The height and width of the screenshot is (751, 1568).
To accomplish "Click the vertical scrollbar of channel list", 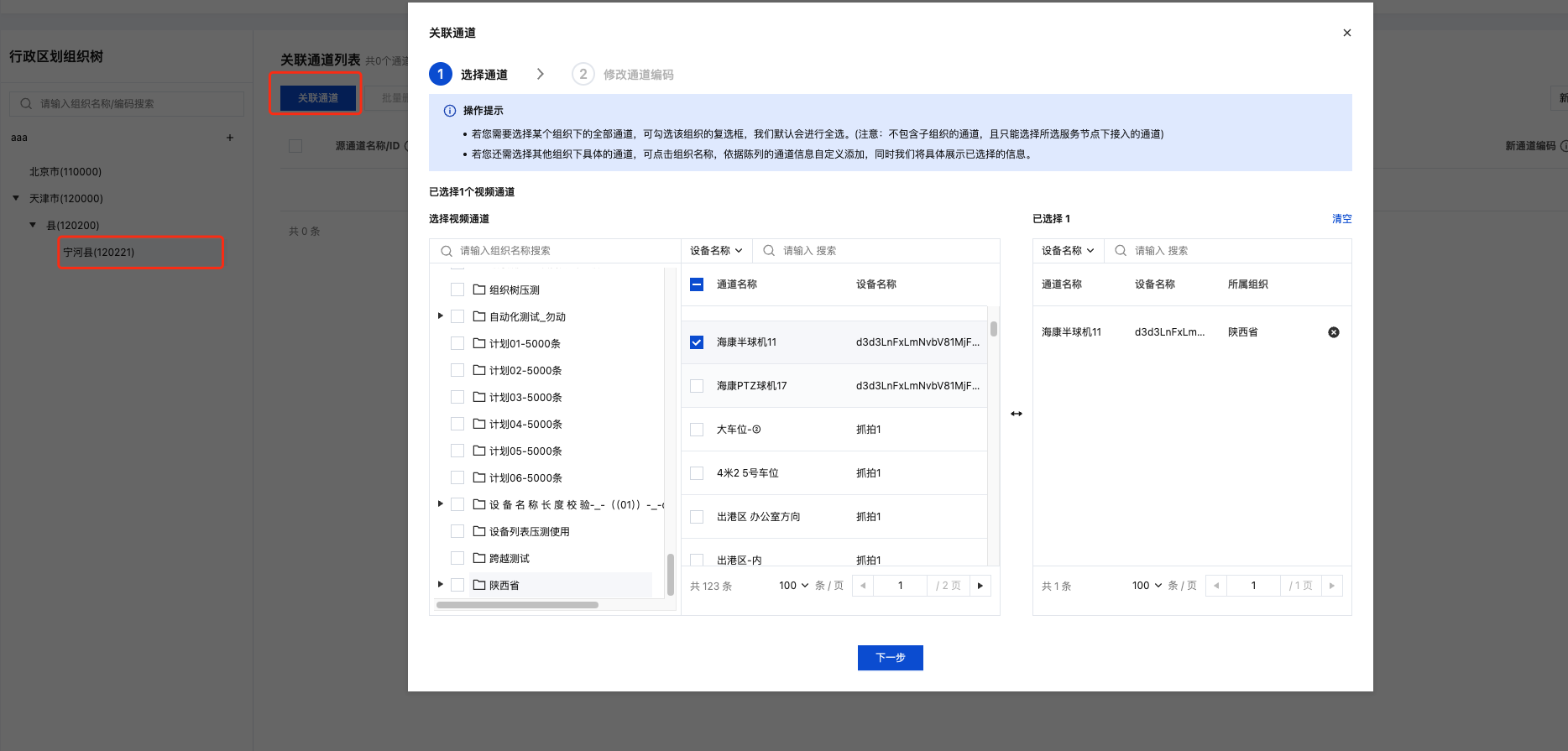I will pos(994,328).
